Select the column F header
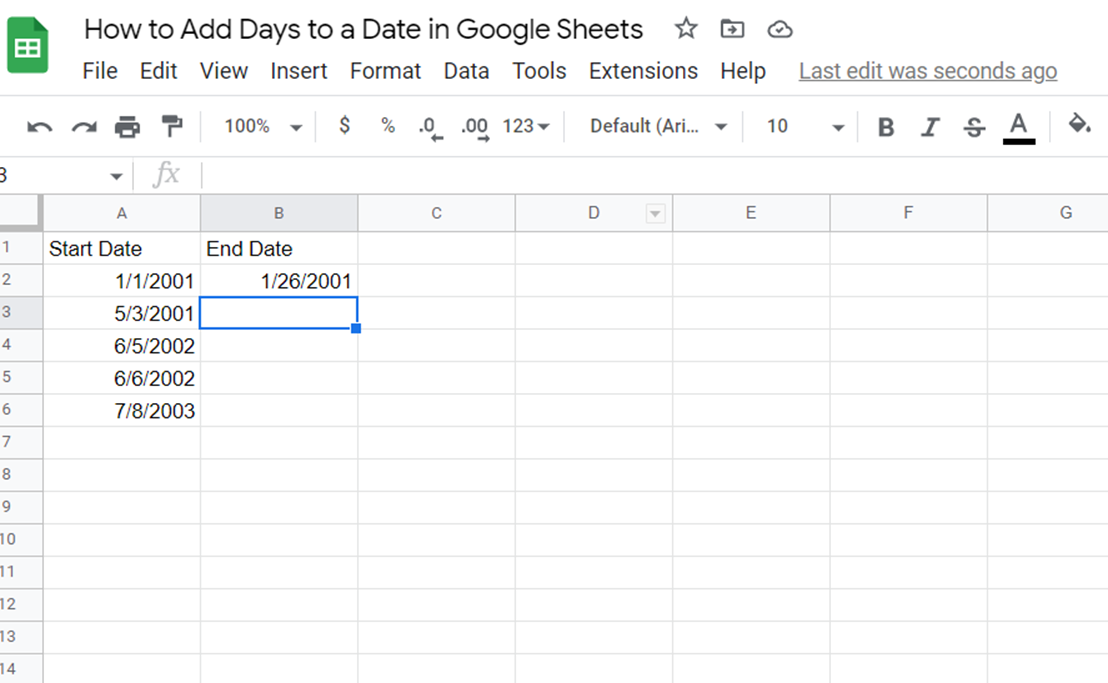Screen dimensions: 1108x683 [908, 213]
